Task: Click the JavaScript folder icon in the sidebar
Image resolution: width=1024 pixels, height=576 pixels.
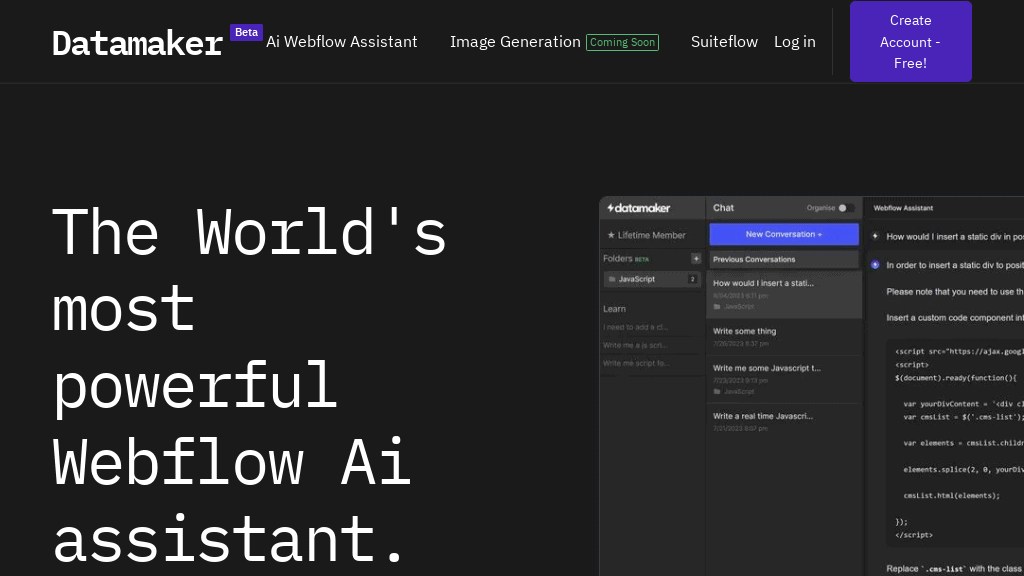Action: (612, 279)
